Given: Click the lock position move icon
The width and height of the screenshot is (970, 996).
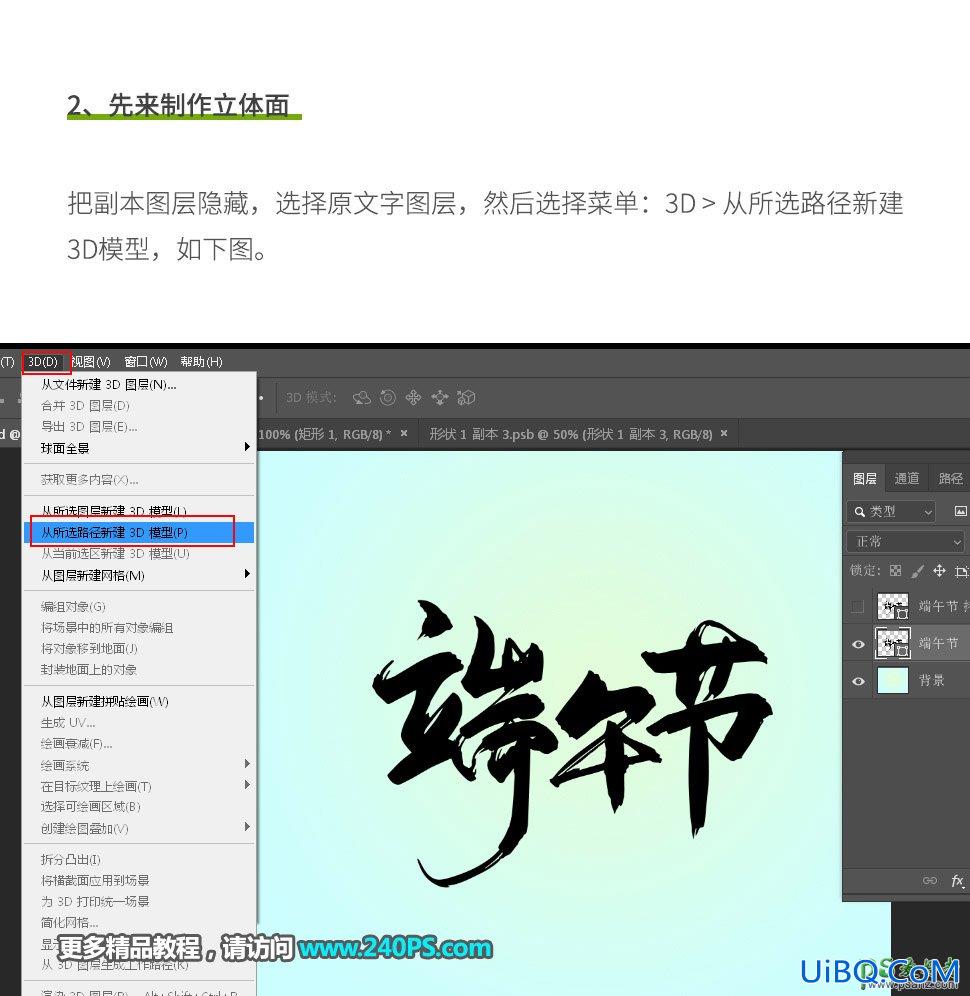Looking at the screenshot, I should (940, 570).
